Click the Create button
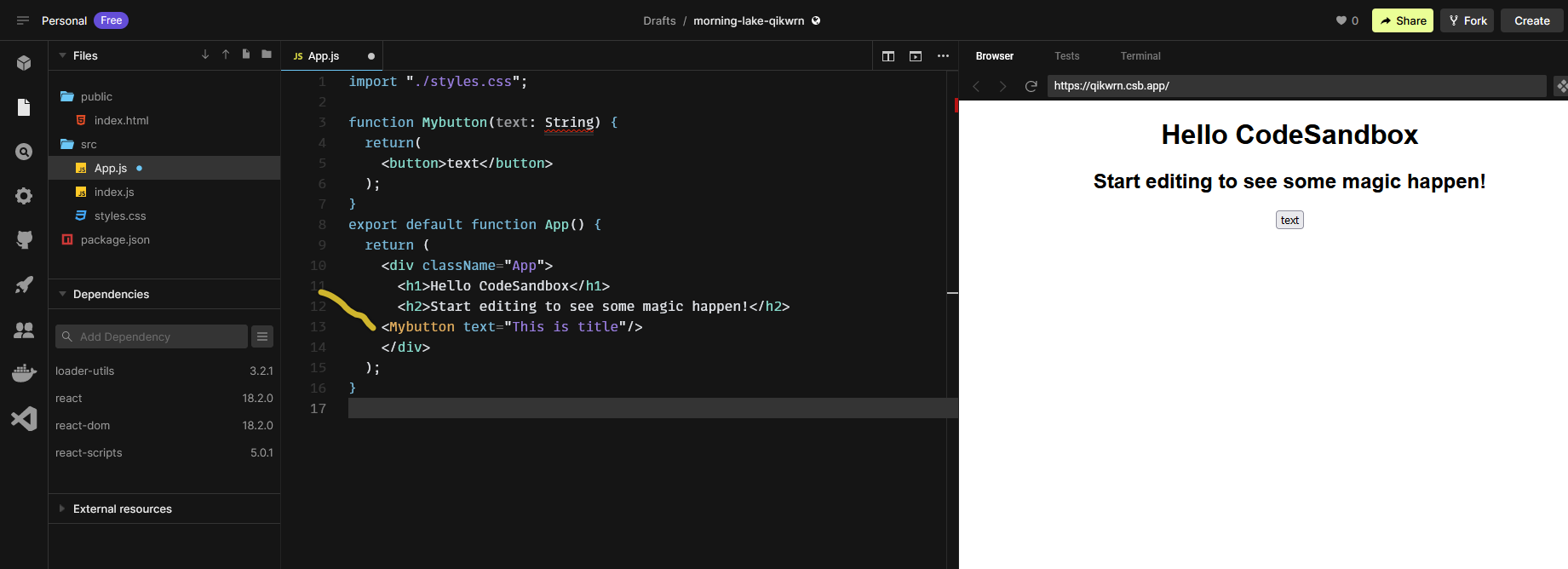The width and height of the screenshot is (1568, 569). pos(1531,20)
